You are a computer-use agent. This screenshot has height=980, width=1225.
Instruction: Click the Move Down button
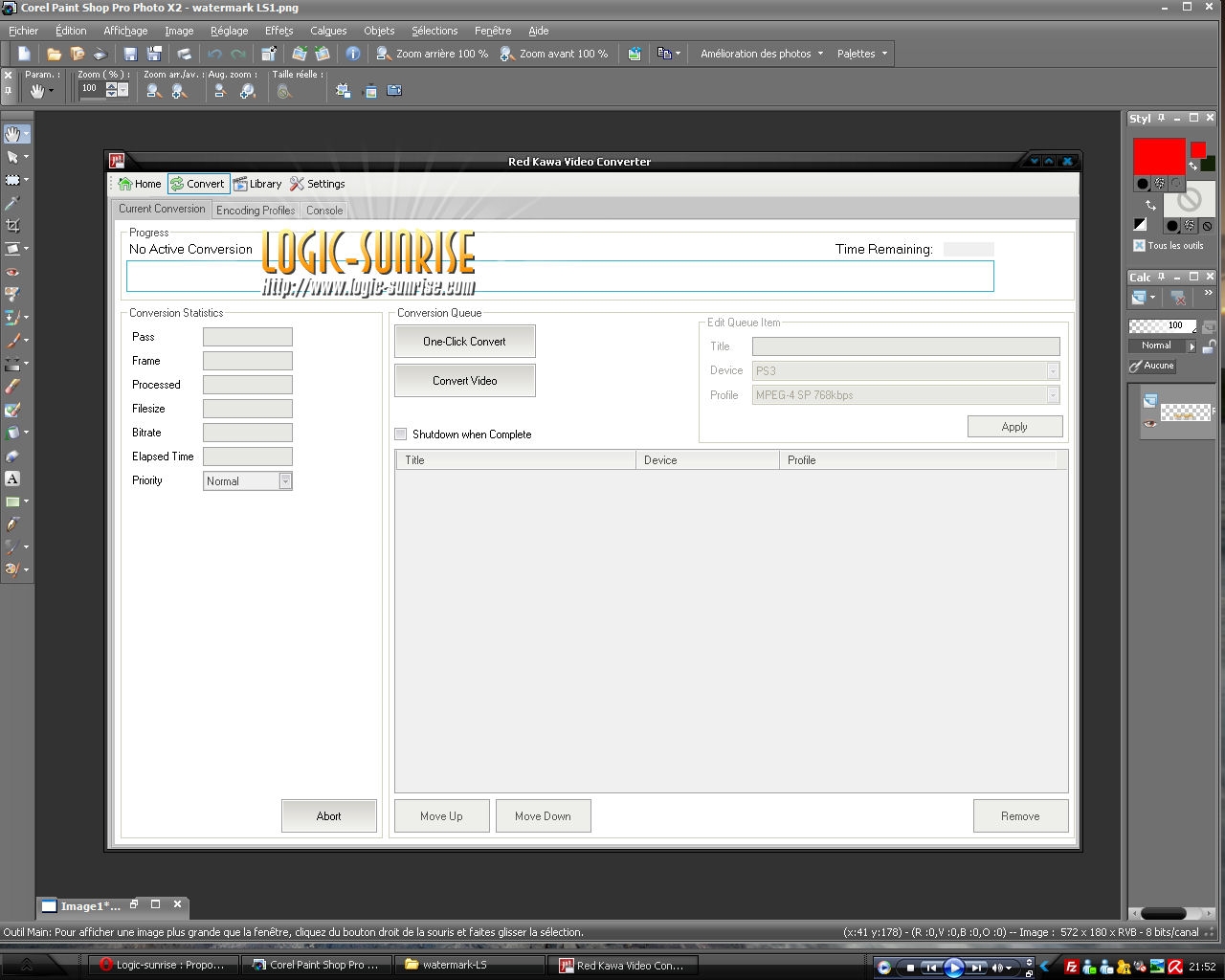[x=544, y=816]
